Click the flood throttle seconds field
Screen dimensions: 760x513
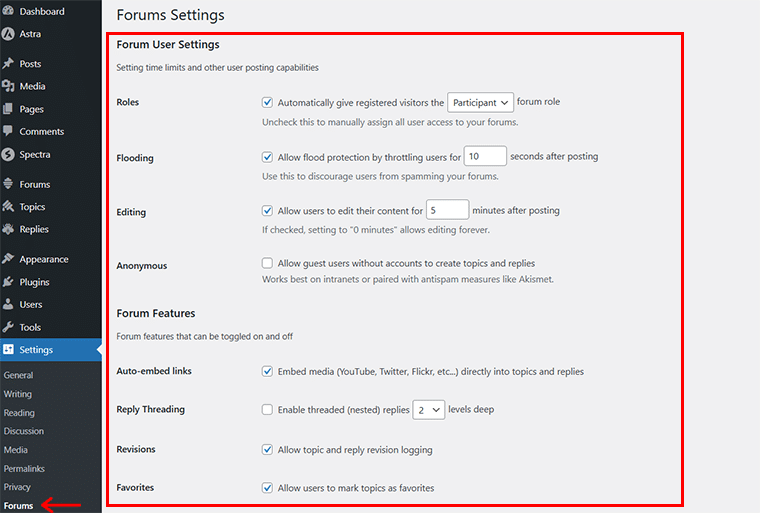485,156
